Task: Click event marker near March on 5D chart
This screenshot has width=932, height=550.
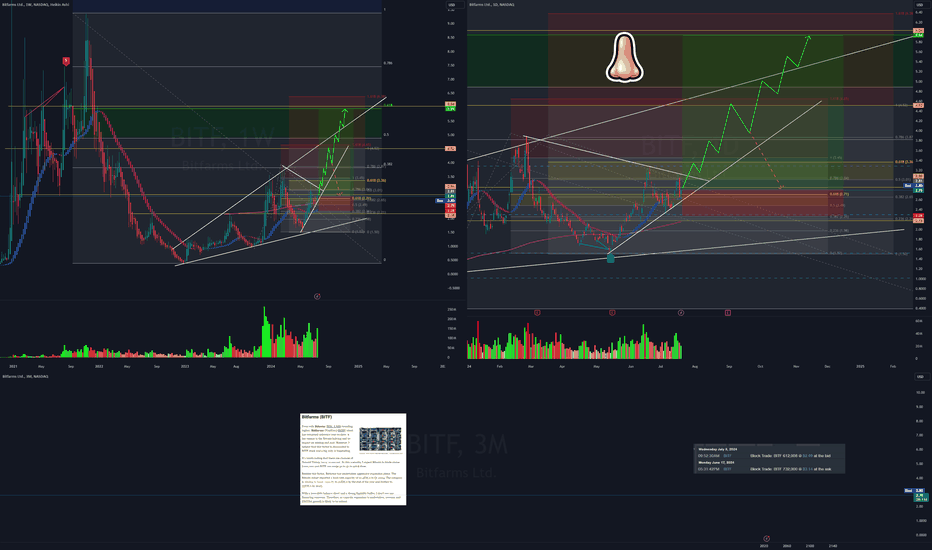Action: 537,312
